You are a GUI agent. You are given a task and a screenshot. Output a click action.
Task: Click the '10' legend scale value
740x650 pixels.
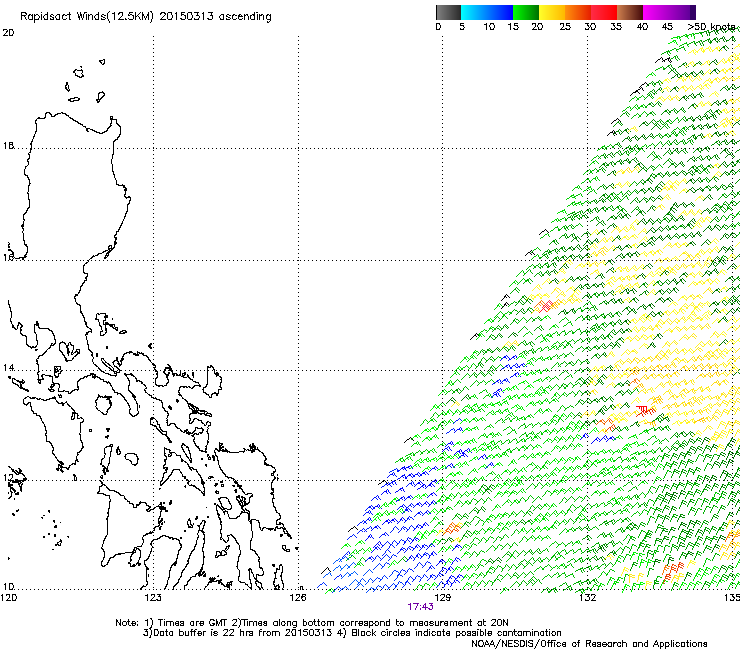coord(489,27)
